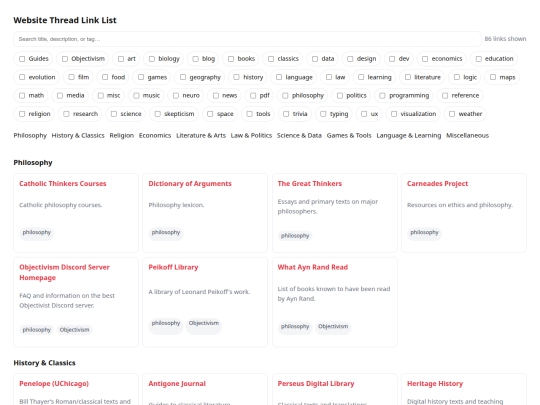The image size is (540, 405).
Task: Jump to the Philosophy section link
Action: point(30,135)
